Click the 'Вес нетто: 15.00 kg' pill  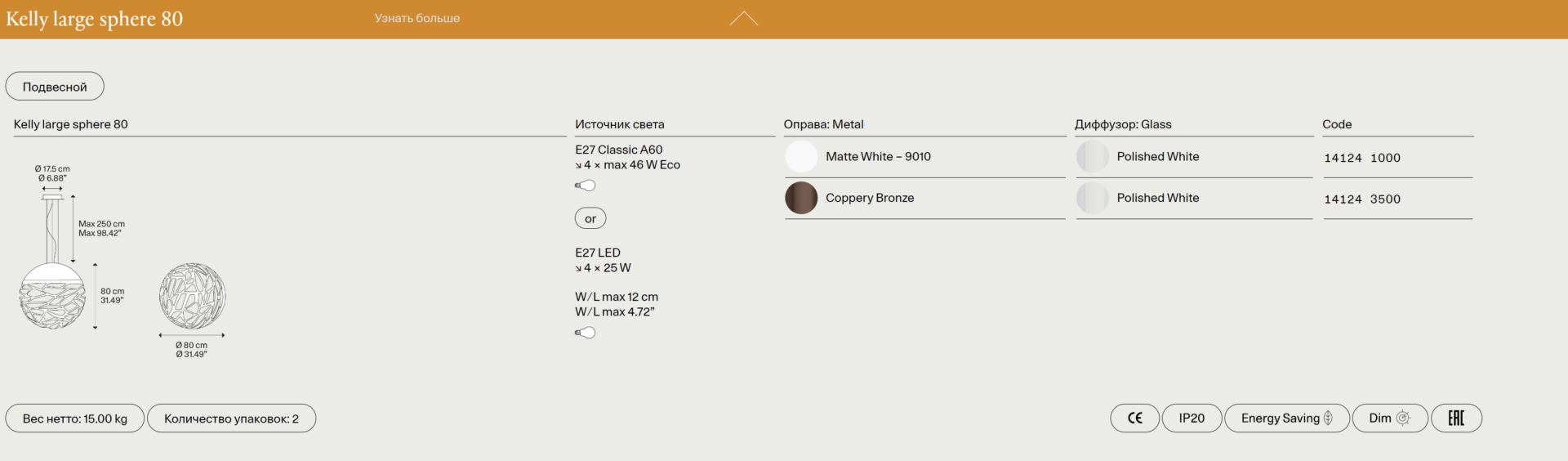[75, 418]
